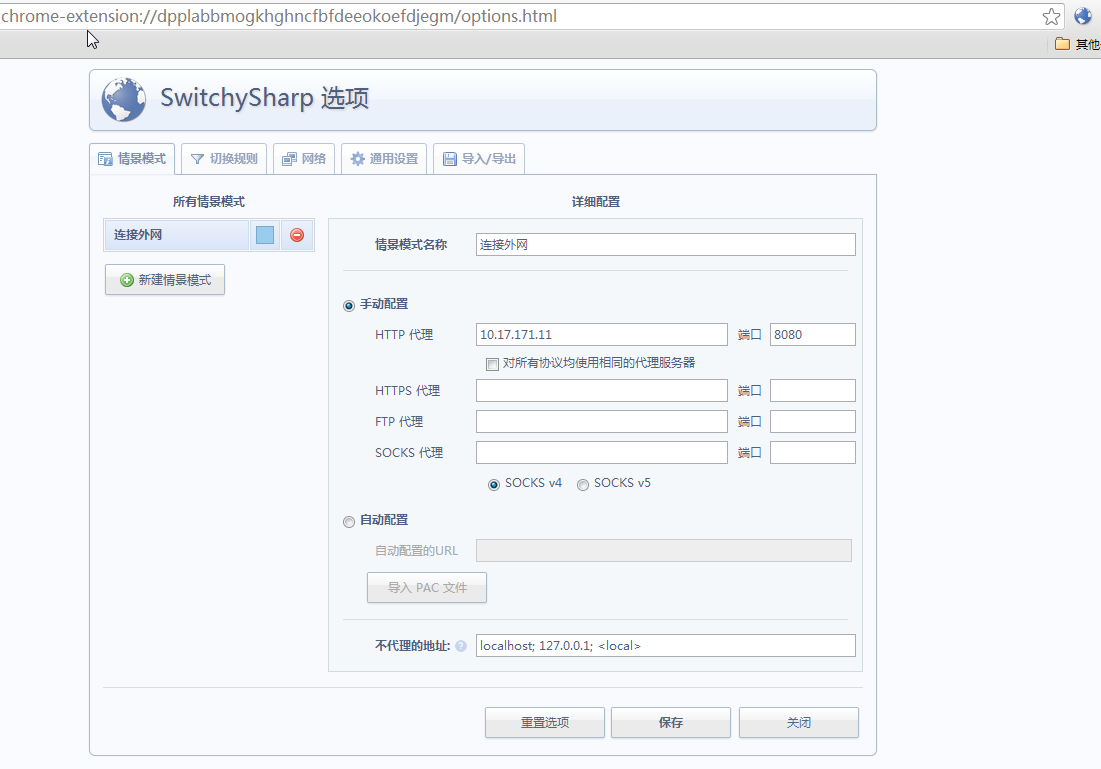
Task: Open the 导入/导出 tab
Action: point(479,159)
